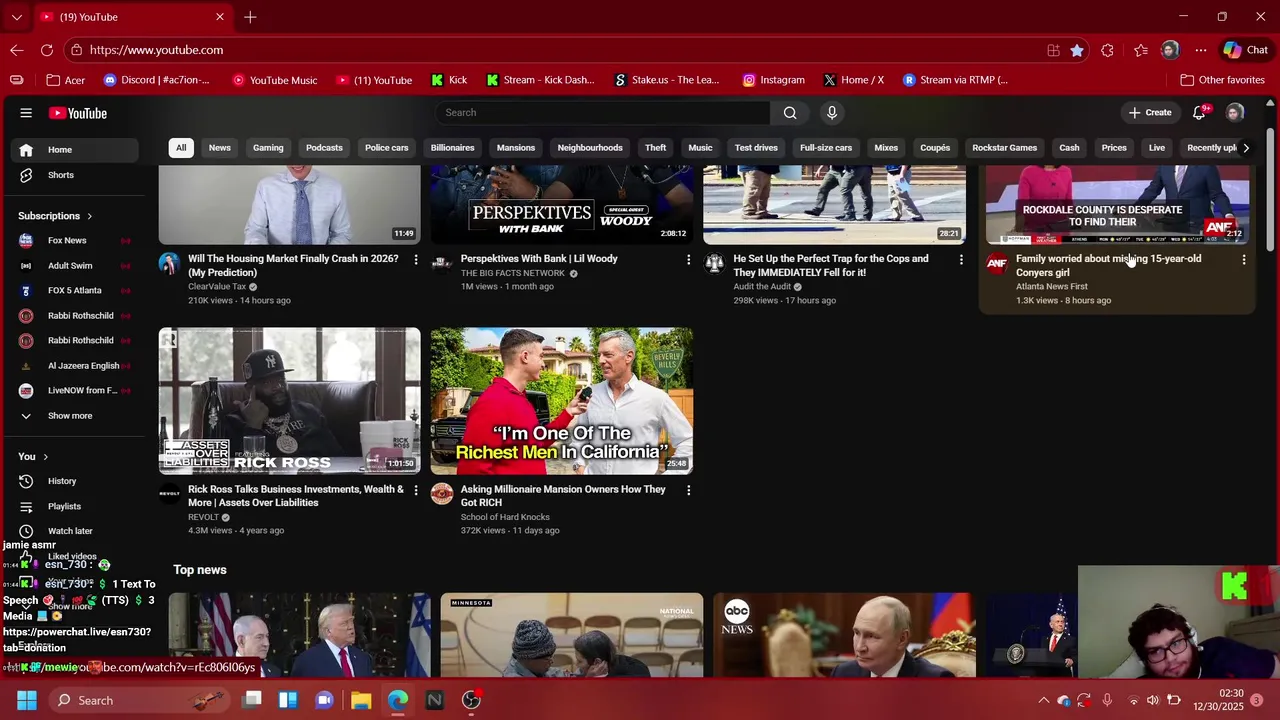Open options for Rick Ross video
Image resolution: width=1280 pixels, height=720 pixels.
tap(416, 490)
